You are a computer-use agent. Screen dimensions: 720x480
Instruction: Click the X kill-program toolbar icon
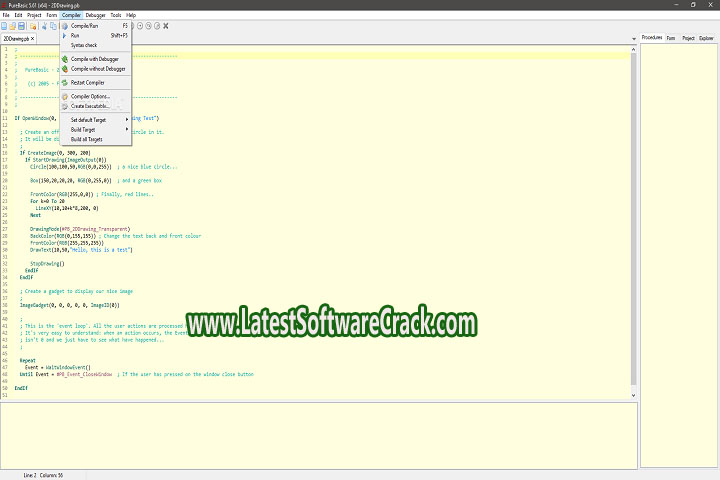coord(165,25)
